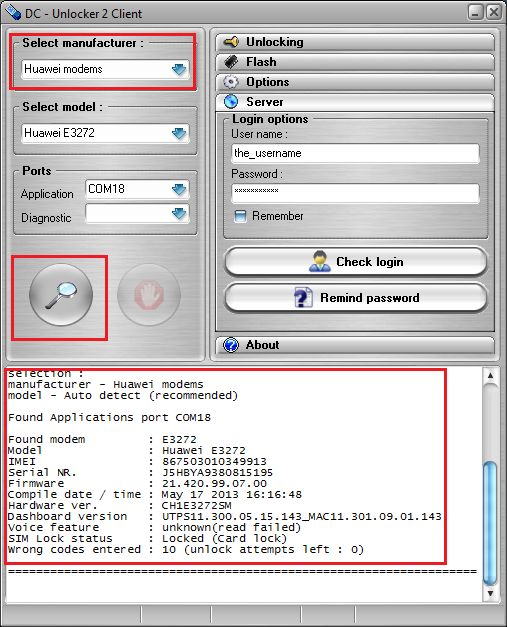This screenshot has height=627, width=507.
Task: Click the magnifying glass detect button
Action: [x=61, y=295]
